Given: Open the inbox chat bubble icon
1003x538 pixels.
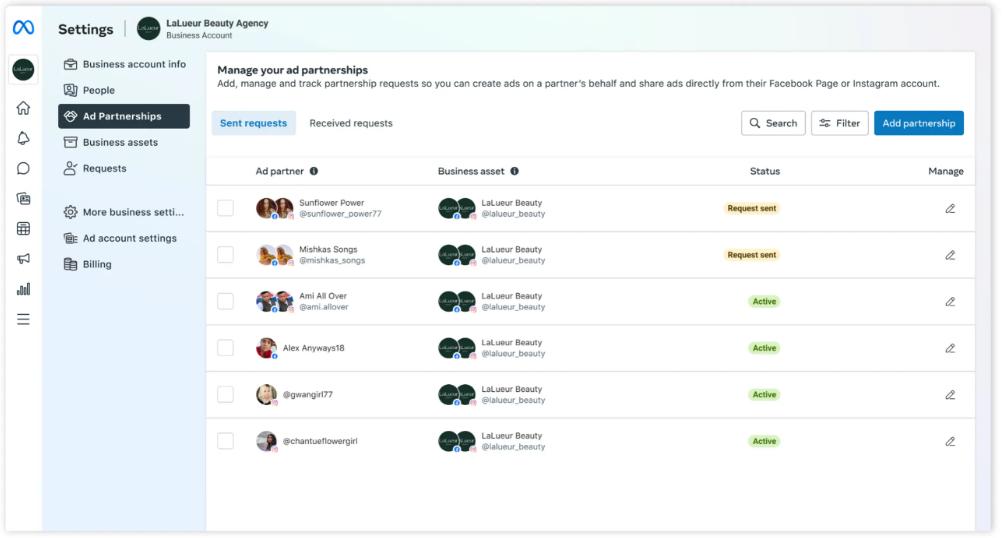Looking at the screenshot, I should point(23,168).
